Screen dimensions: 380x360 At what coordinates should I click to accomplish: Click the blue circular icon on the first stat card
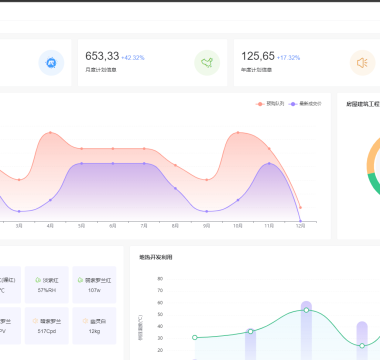point(51,63)
